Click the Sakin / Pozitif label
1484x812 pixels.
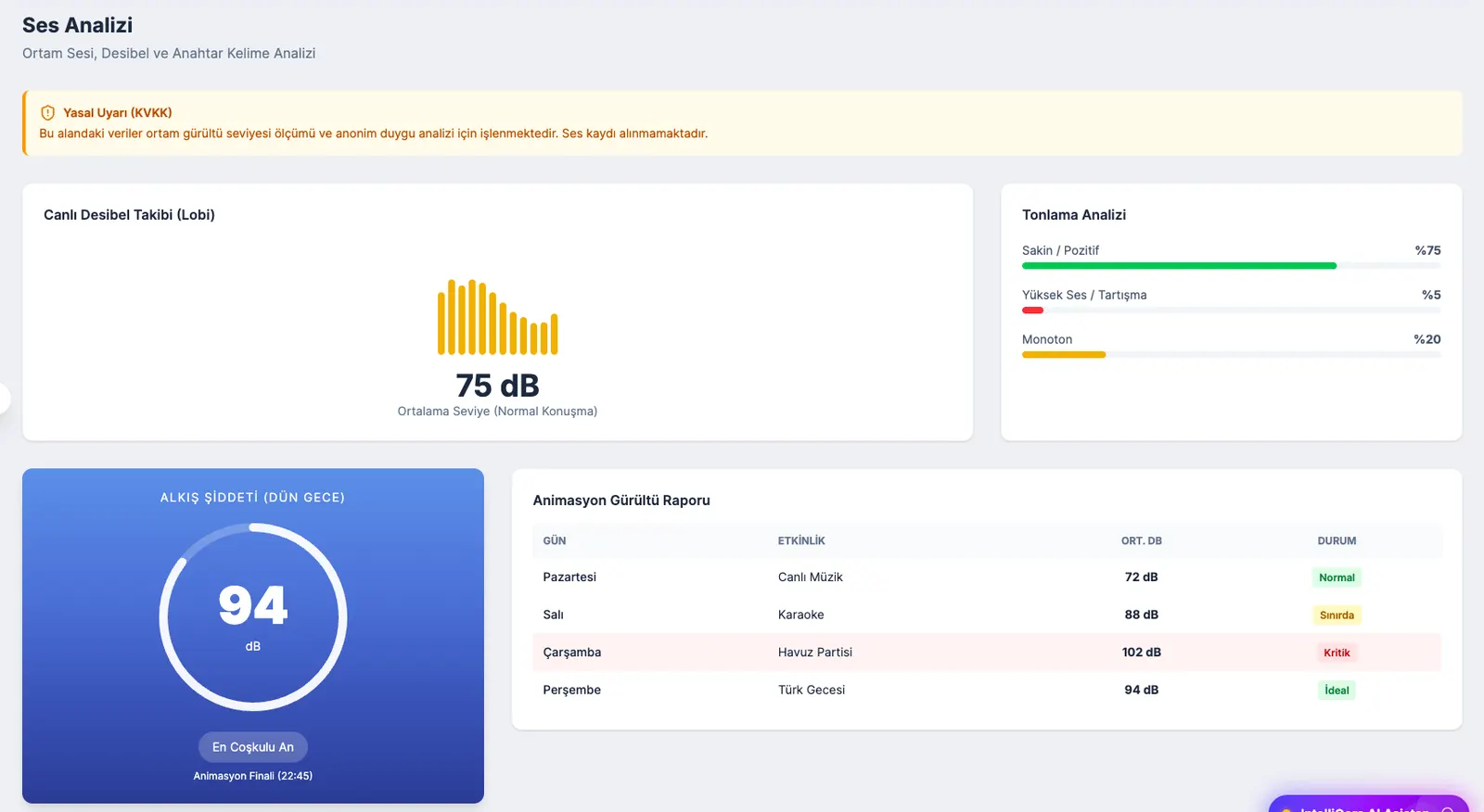click(1060, 251)
